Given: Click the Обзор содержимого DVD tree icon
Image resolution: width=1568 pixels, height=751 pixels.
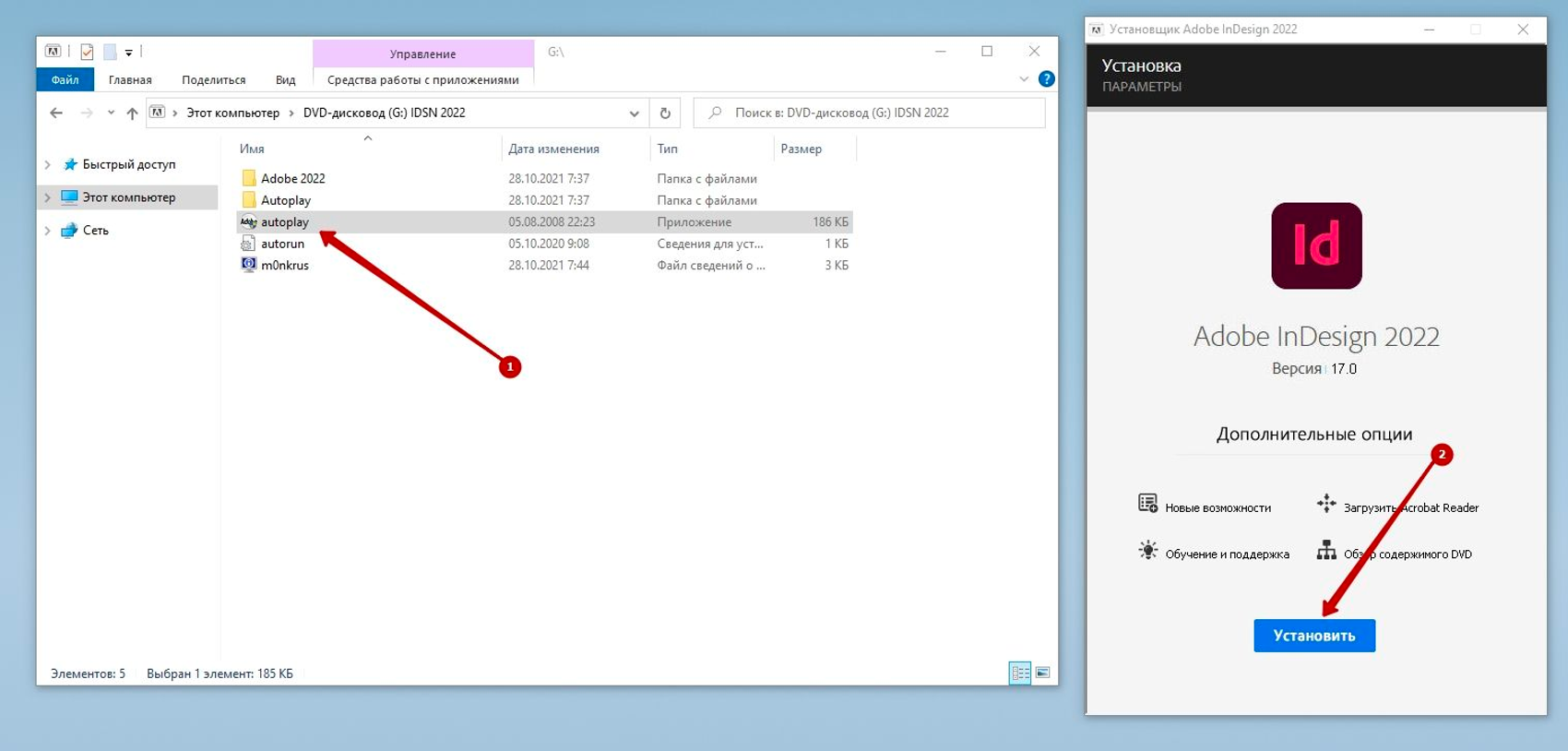Looking at the screenshot, I should [x=1326, y=551].
